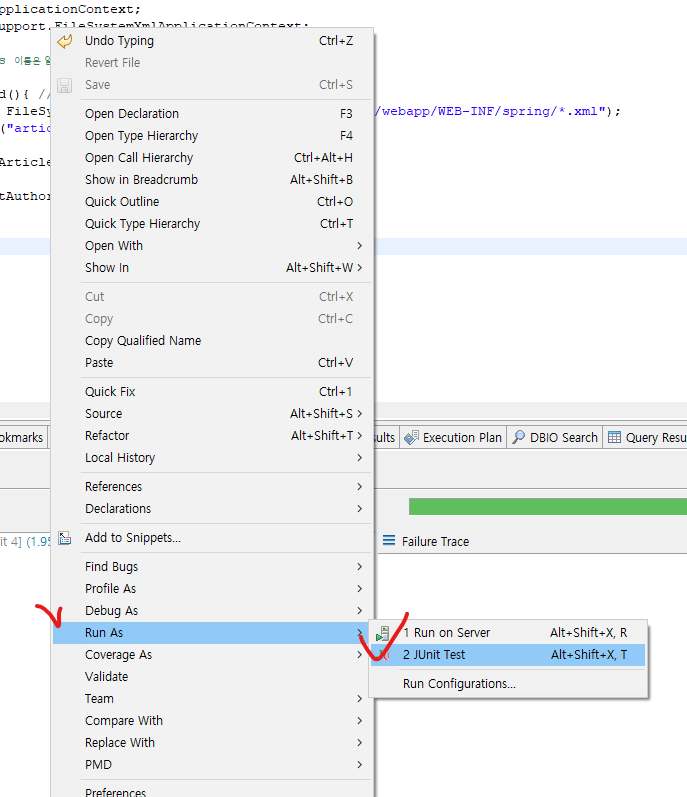687x797 pixels.
Task: Click the JUnit Test icon in submenu
Action: [x=383, y=655]
